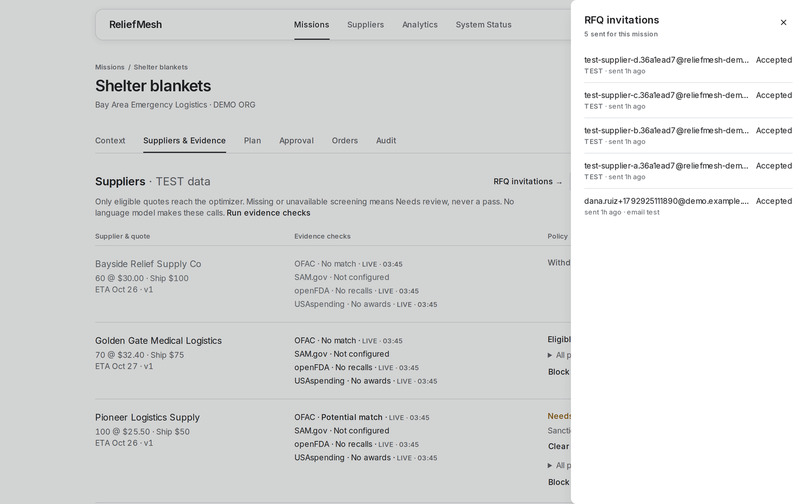Open the Approval tab
The image size is (806, 504).
coord(296,140)
